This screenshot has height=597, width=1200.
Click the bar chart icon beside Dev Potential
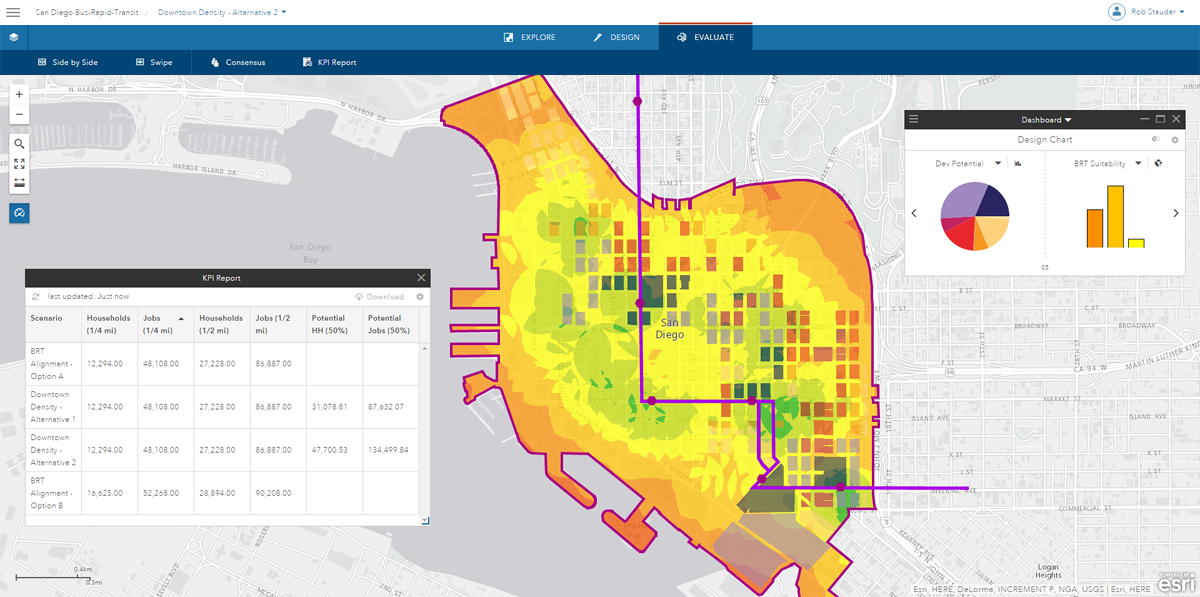click(x=1018, y=163)
